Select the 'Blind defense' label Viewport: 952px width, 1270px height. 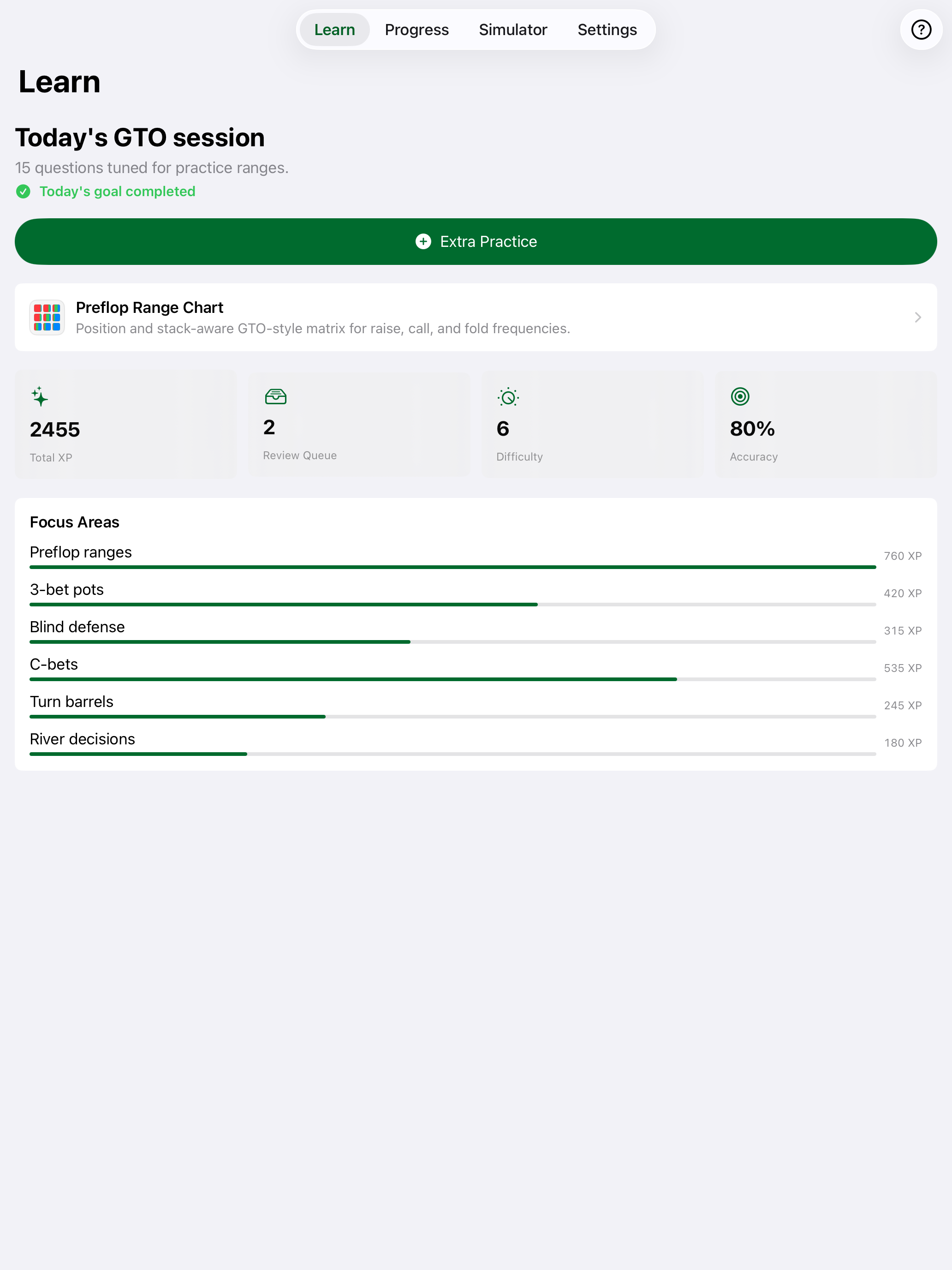77,627
